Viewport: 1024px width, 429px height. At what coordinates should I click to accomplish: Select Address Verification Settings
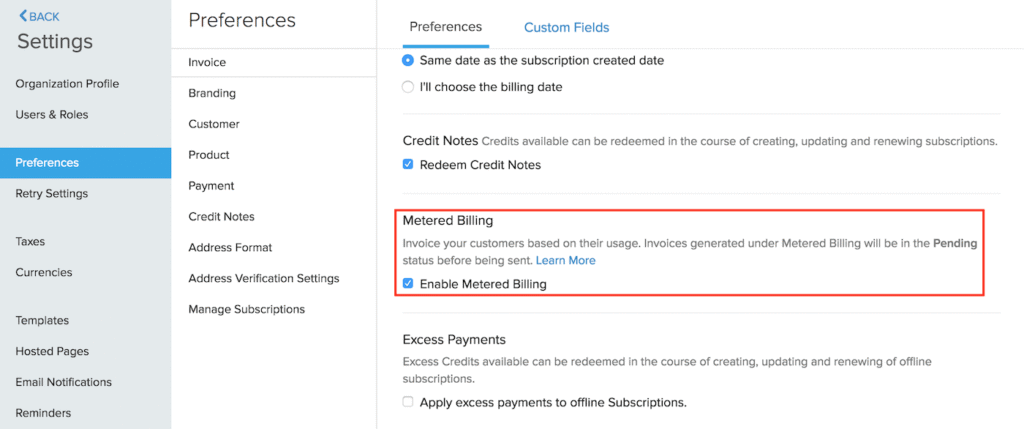click(x=264, y=278)
